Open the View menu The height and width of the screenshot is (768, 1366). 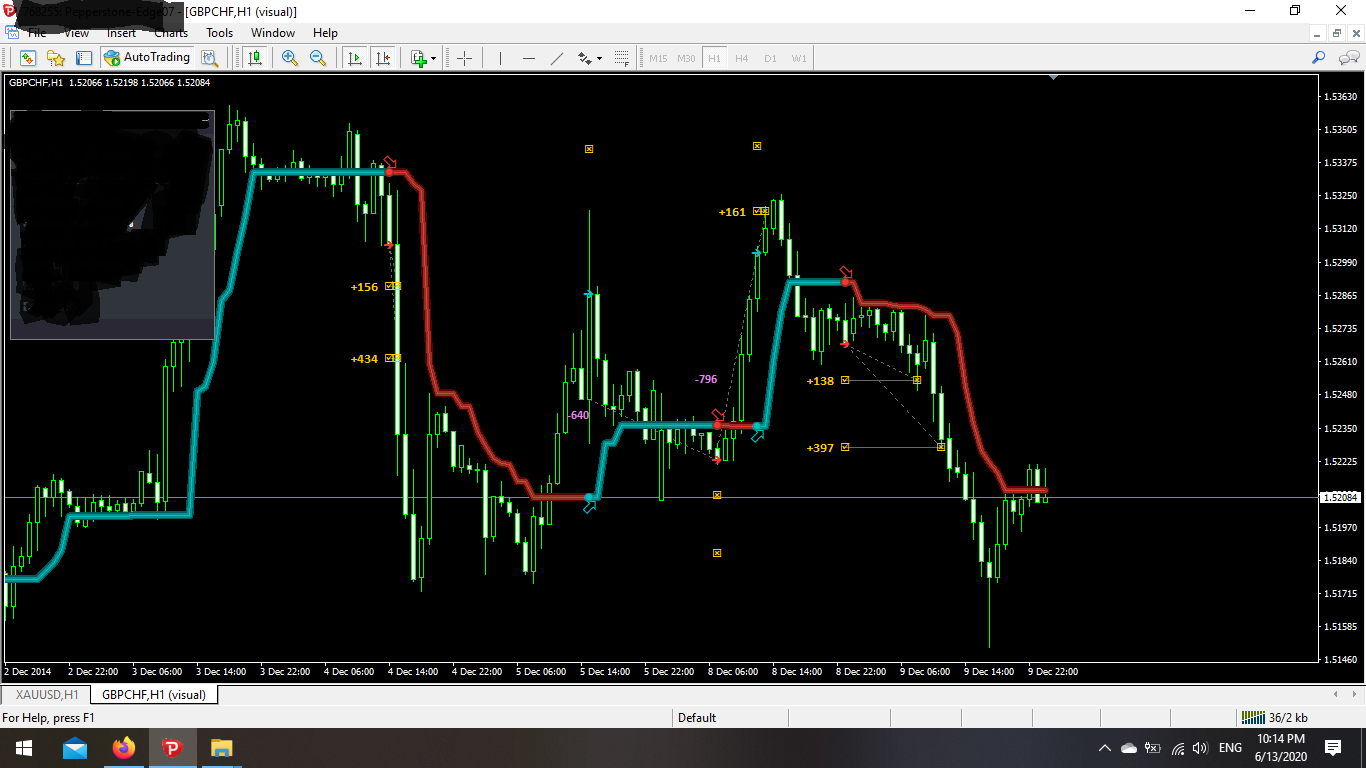76,33
